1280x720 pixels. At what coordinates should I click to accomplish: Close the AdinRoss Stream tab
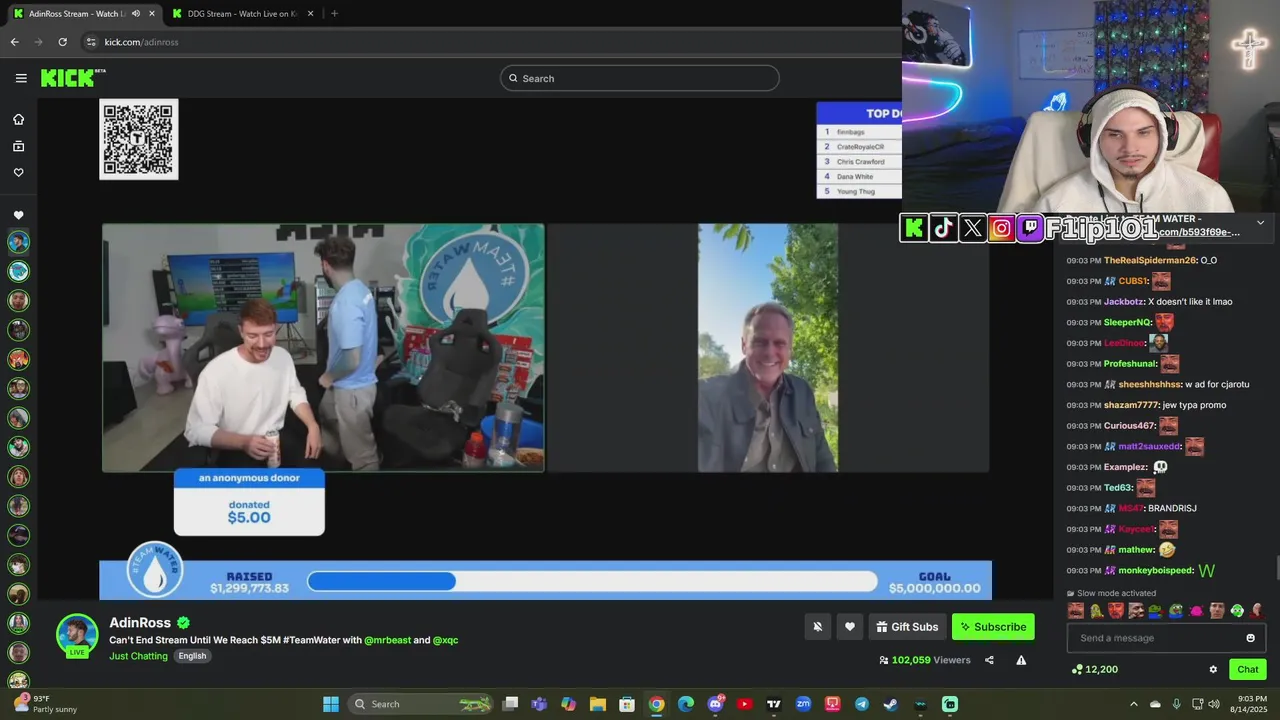click(152, 14)
